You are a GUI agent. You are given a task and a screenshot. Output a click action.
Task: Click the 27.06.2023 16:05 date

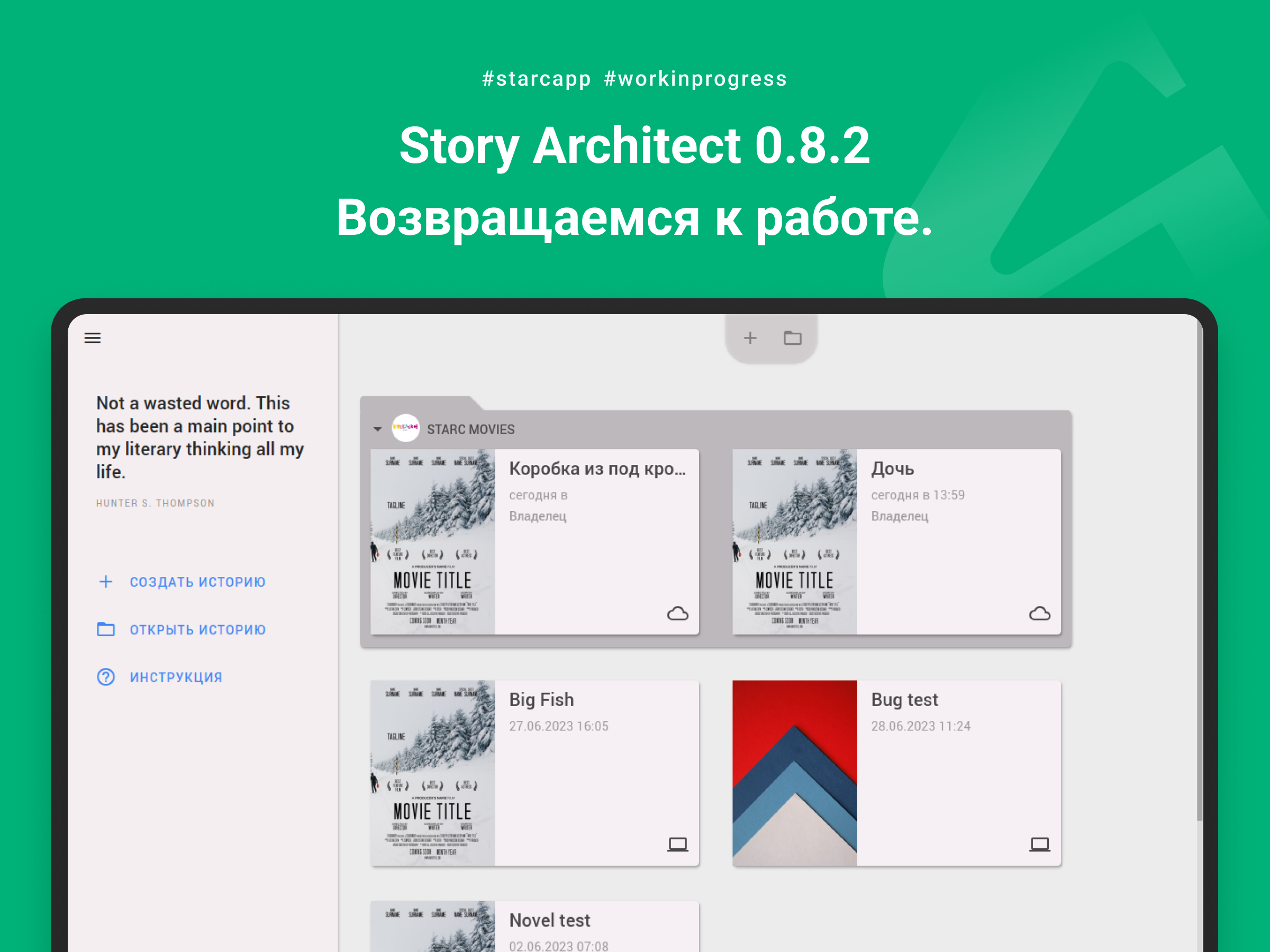[x=559, y=726]
